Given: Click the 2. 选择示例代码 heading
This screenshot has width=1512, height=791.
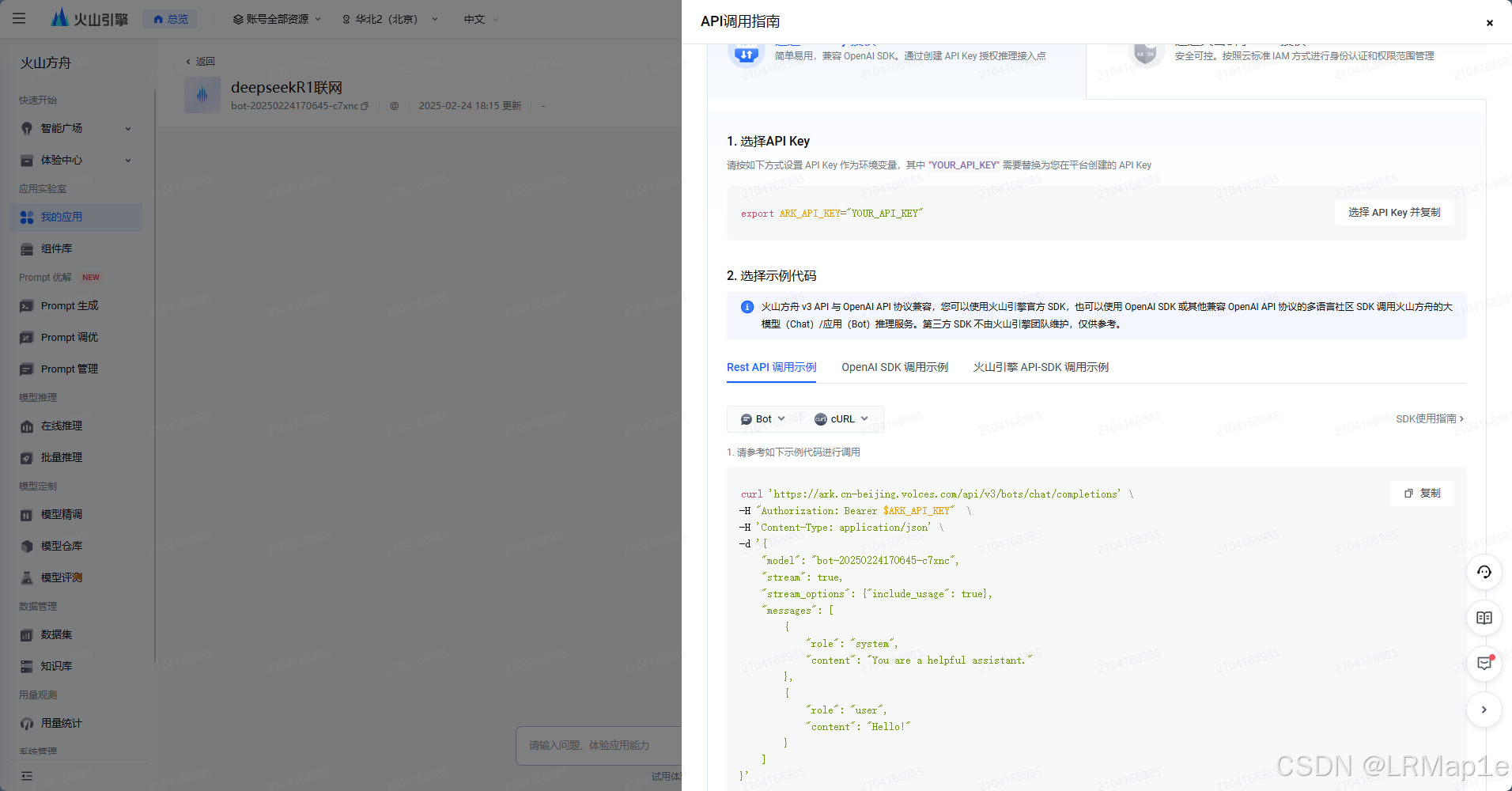Looking at the screenshot, I should click(771, 275).
